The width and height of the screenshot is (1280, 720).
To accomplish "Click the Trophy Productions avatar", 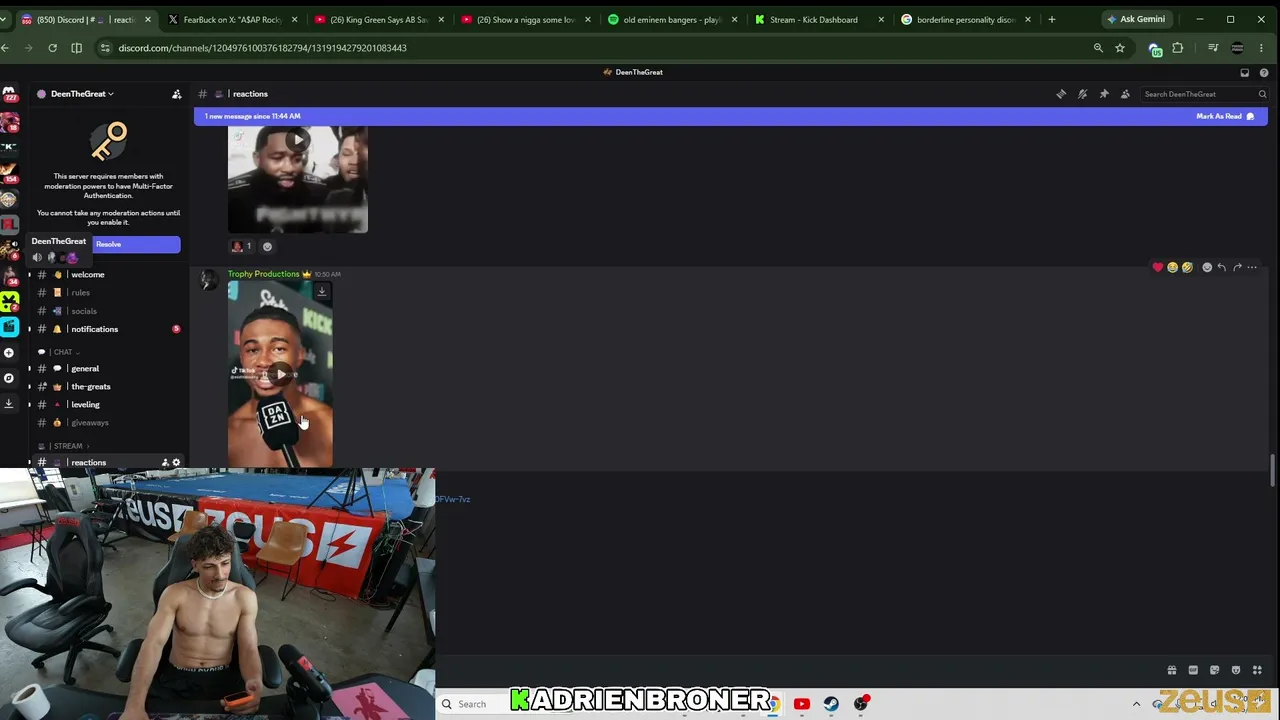I will (209, 281).
